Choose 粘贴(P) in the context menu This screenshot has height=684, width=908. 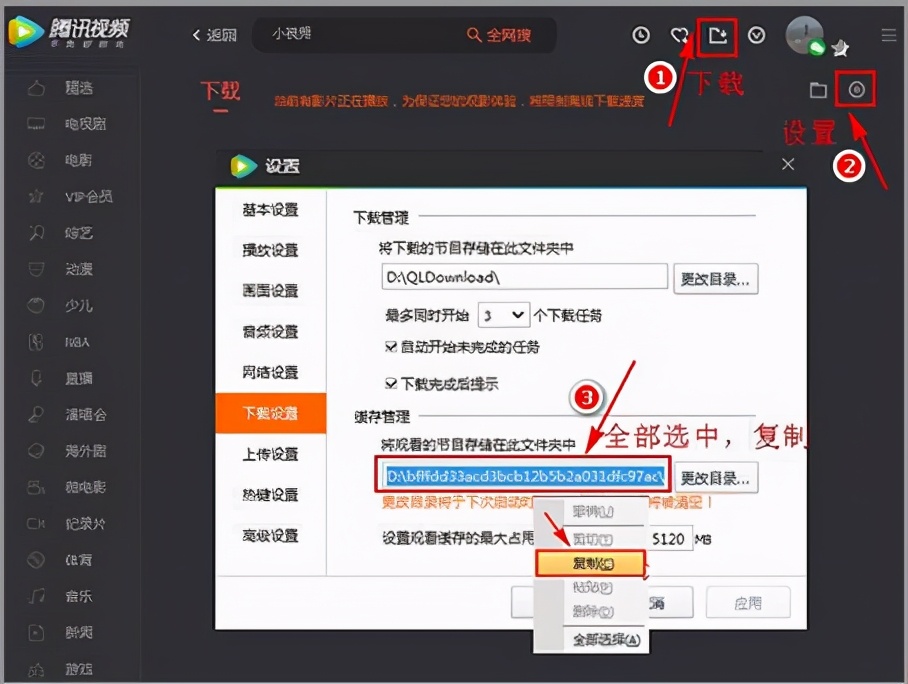point(591,588)
